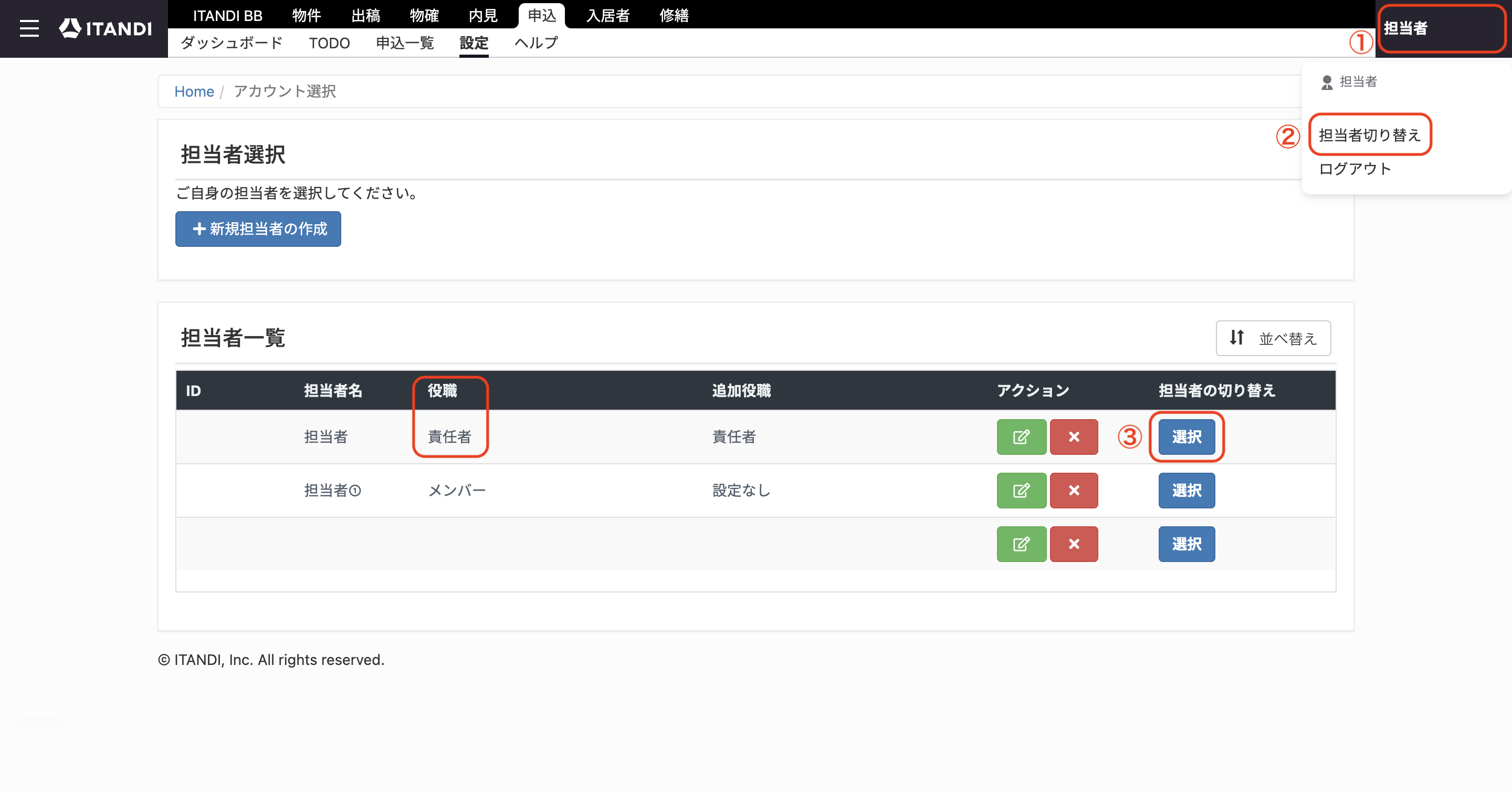Switch to the 物件 tab

[x=307, y=16]
